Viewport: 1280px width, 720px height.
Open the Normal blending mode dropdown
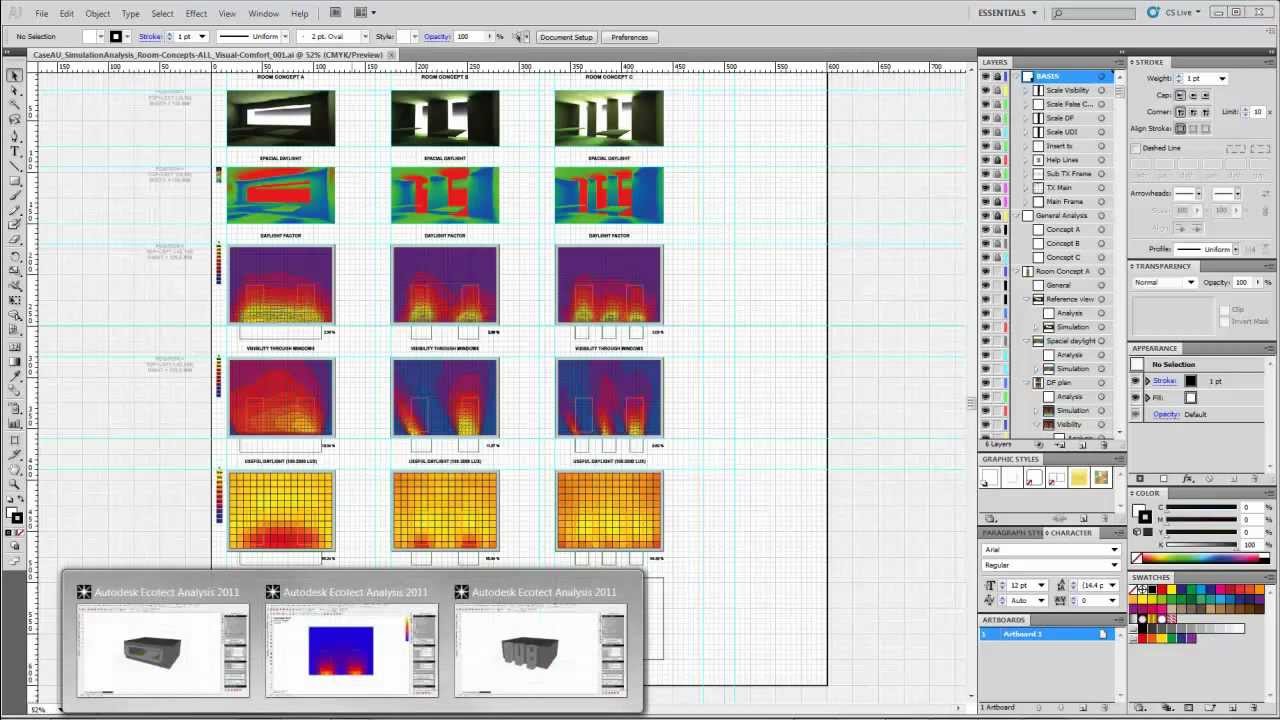1165,282
